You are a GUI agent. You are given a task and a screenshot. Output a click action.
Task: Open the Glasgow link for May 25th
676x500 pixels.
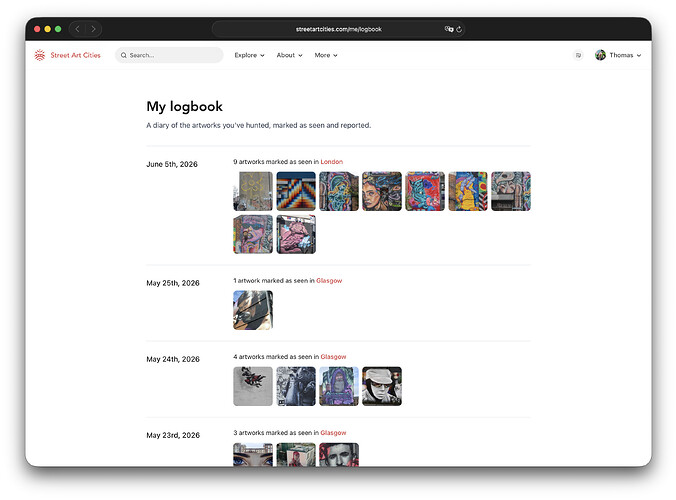(329, 281)
